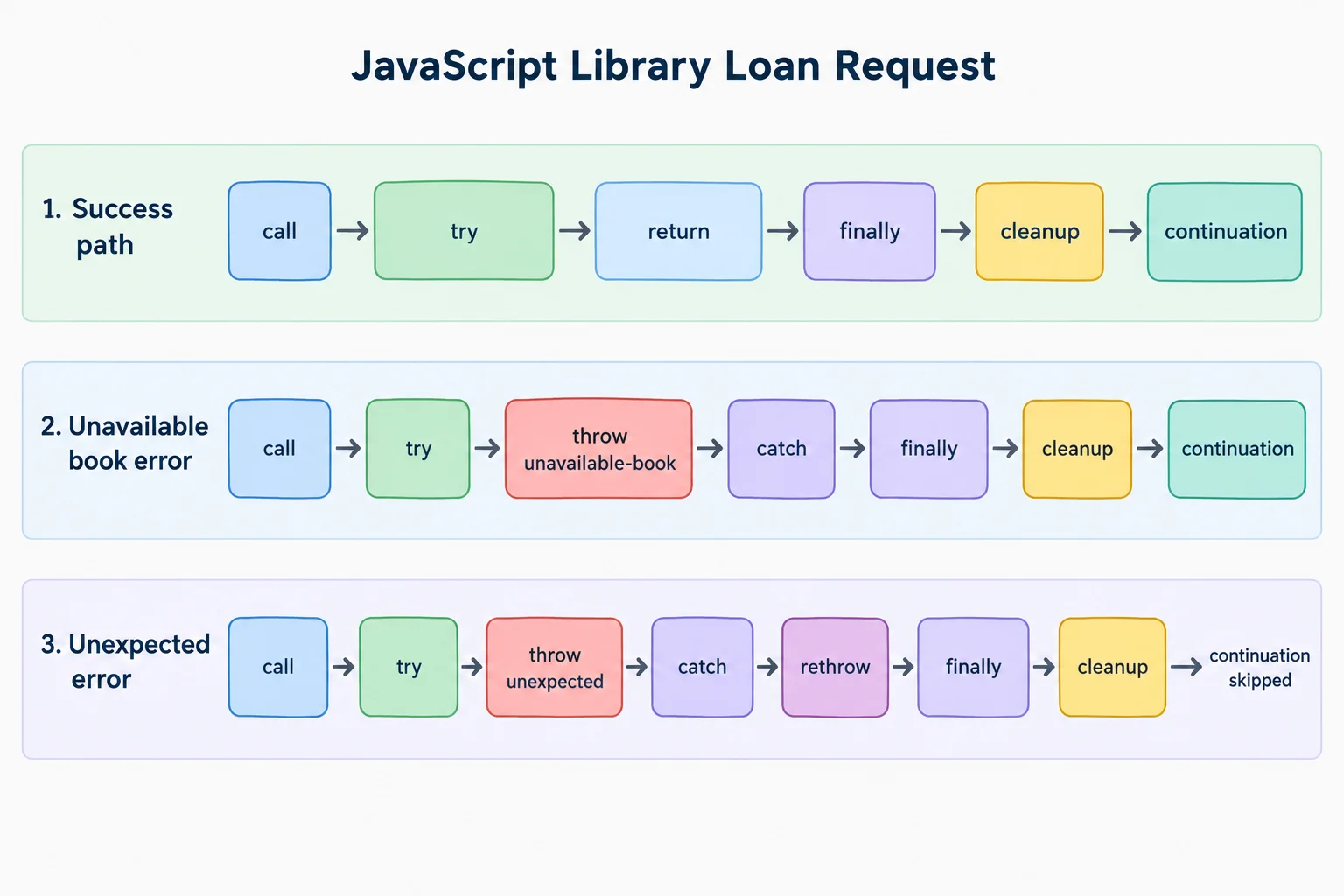Click the yellow 'cleanup' box in row 1
The width and height of the screenshot is (1344, 896).
(1039, 231)
